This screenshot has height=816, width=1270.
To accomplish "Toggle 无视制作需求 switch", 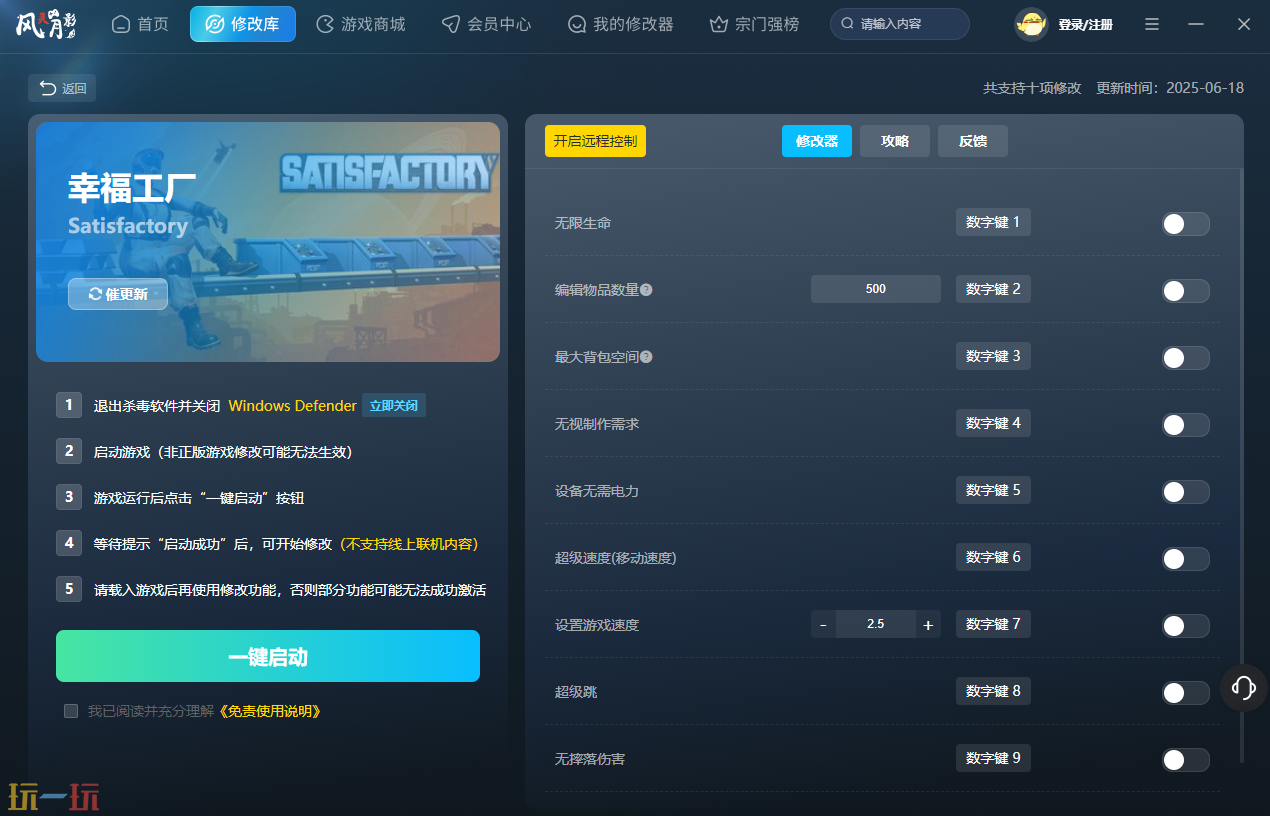I will click(1185, 425).
